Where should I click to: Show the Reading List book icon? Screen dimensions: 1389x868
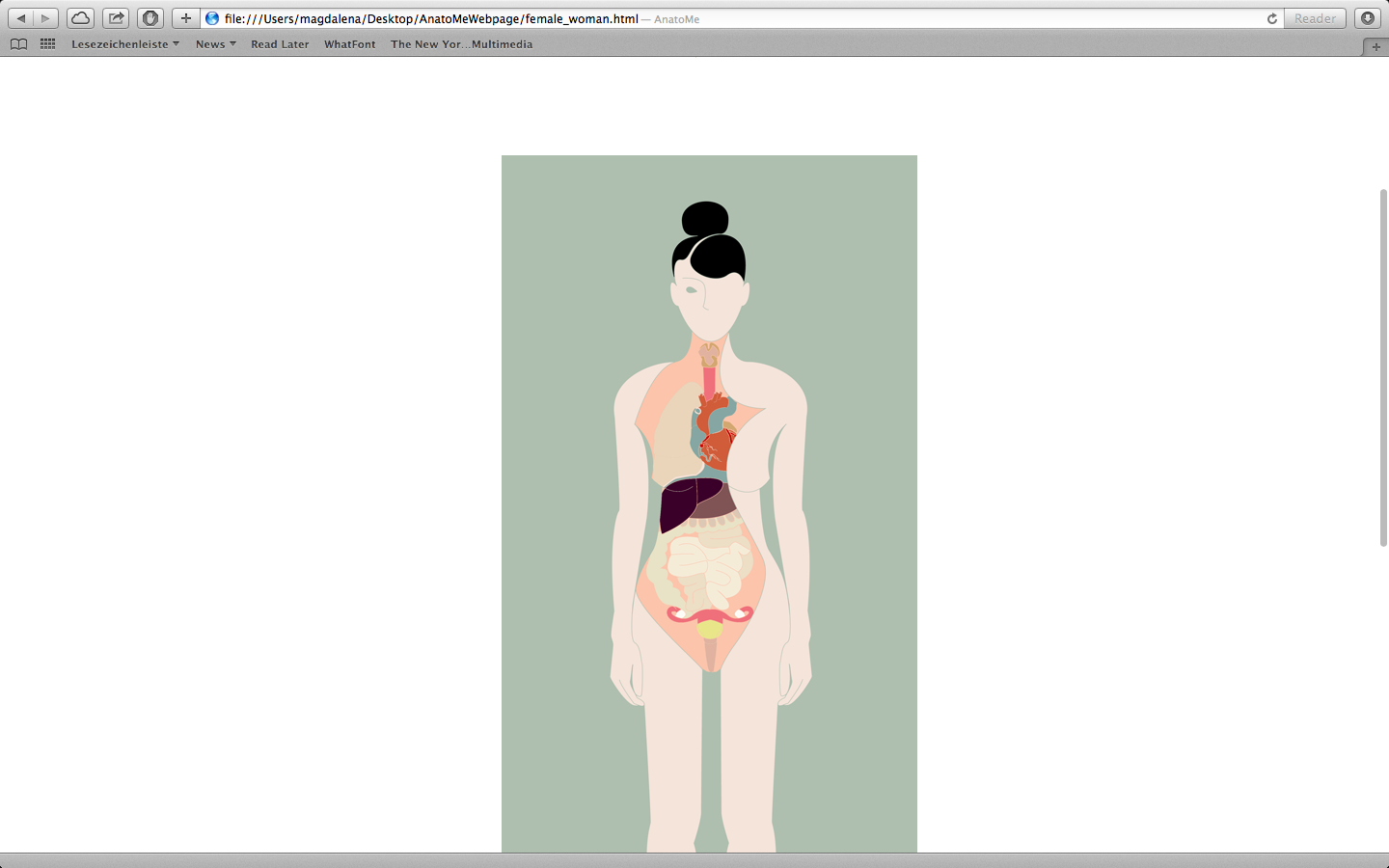click(18, 44)
